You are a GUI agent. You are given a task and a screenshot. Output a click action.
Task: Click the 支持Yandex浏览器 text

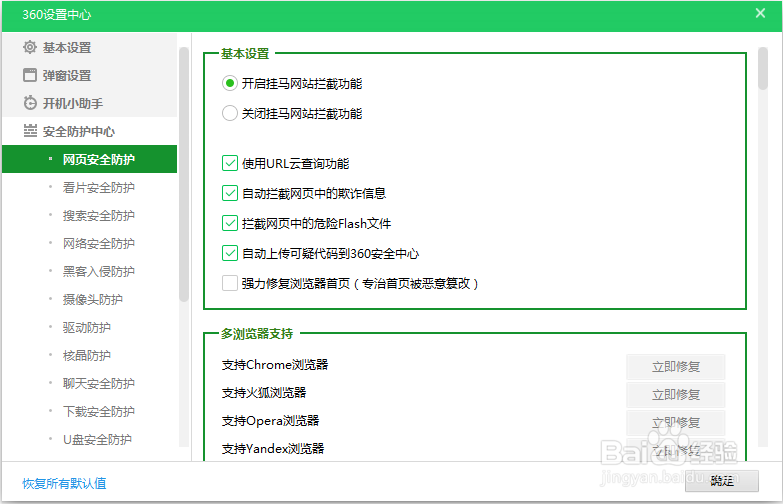click(x=273, y=449)
